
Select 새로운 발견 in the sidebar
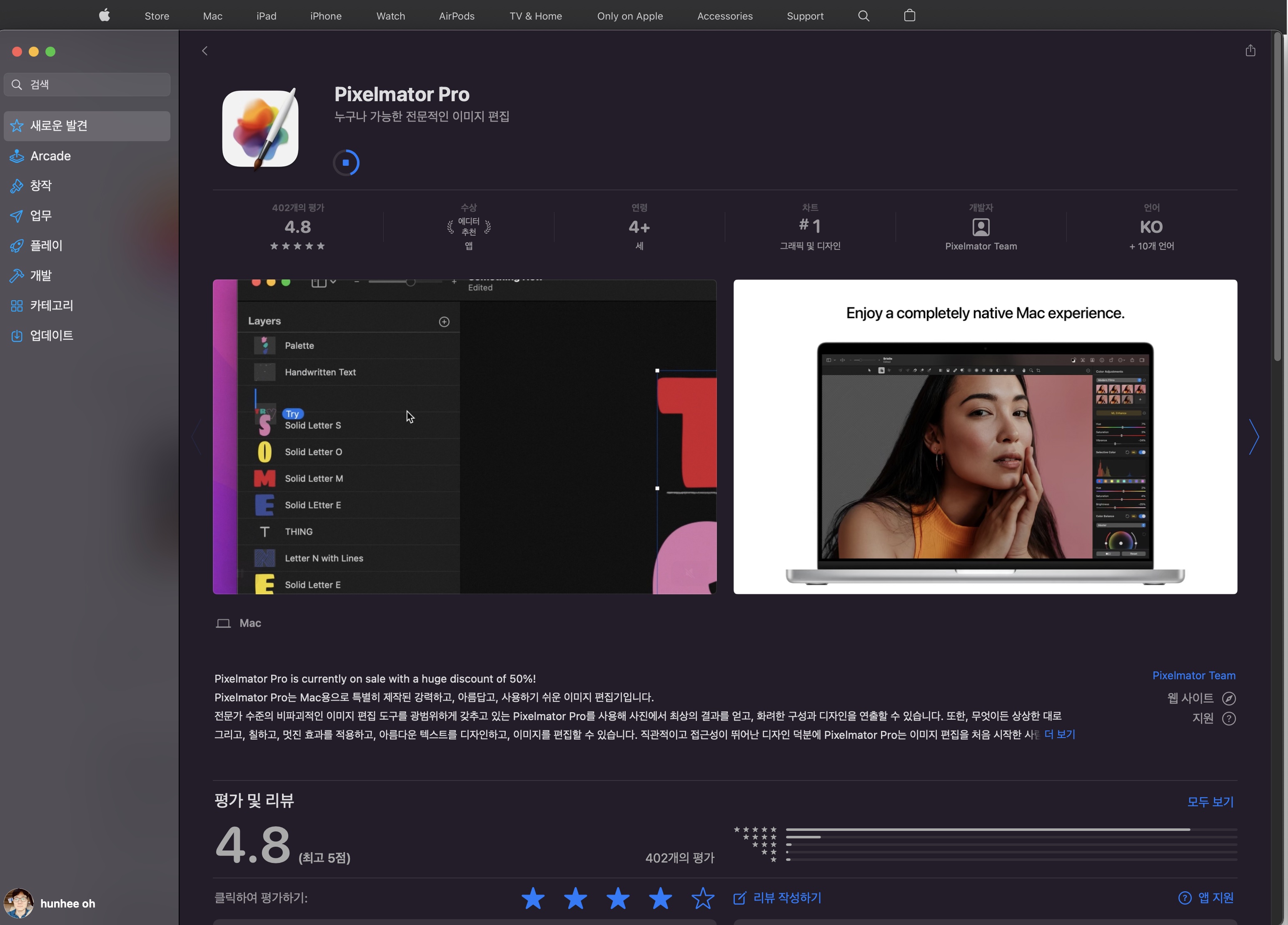87,125
